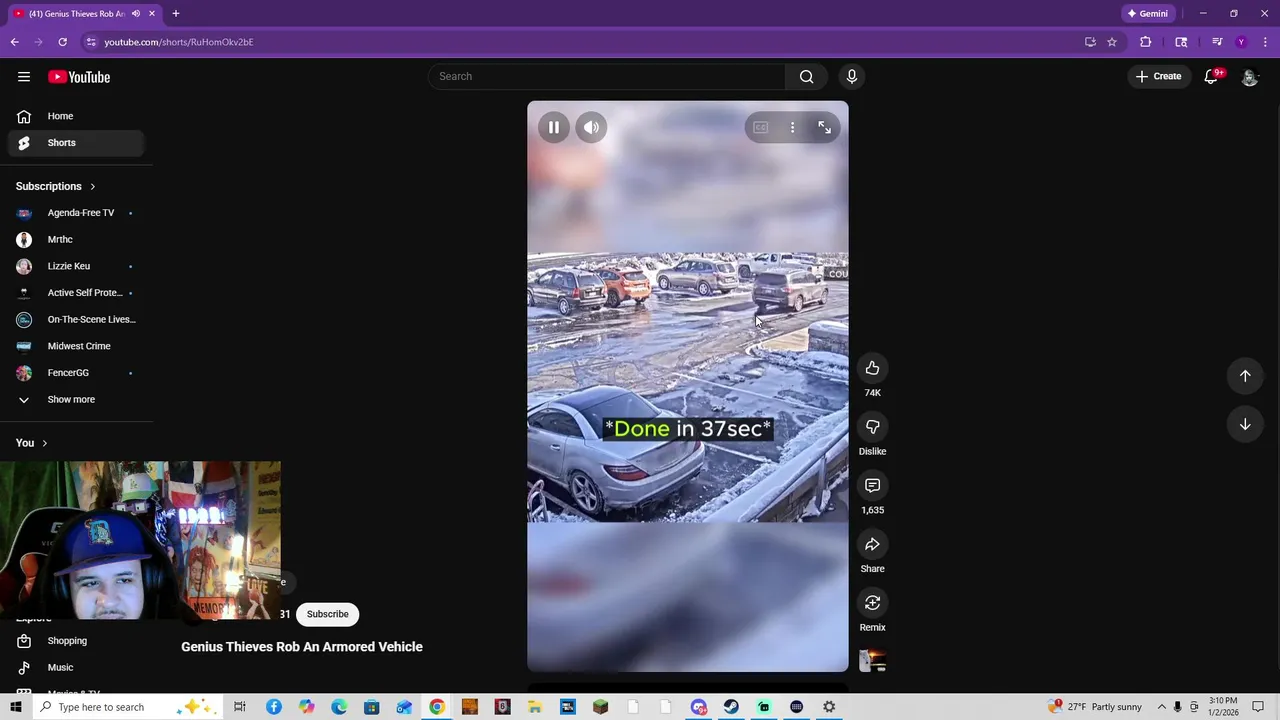Select Shorts in the sidebar
The height and width of the screenshot is (720, 1280).
tap(76, 143)
